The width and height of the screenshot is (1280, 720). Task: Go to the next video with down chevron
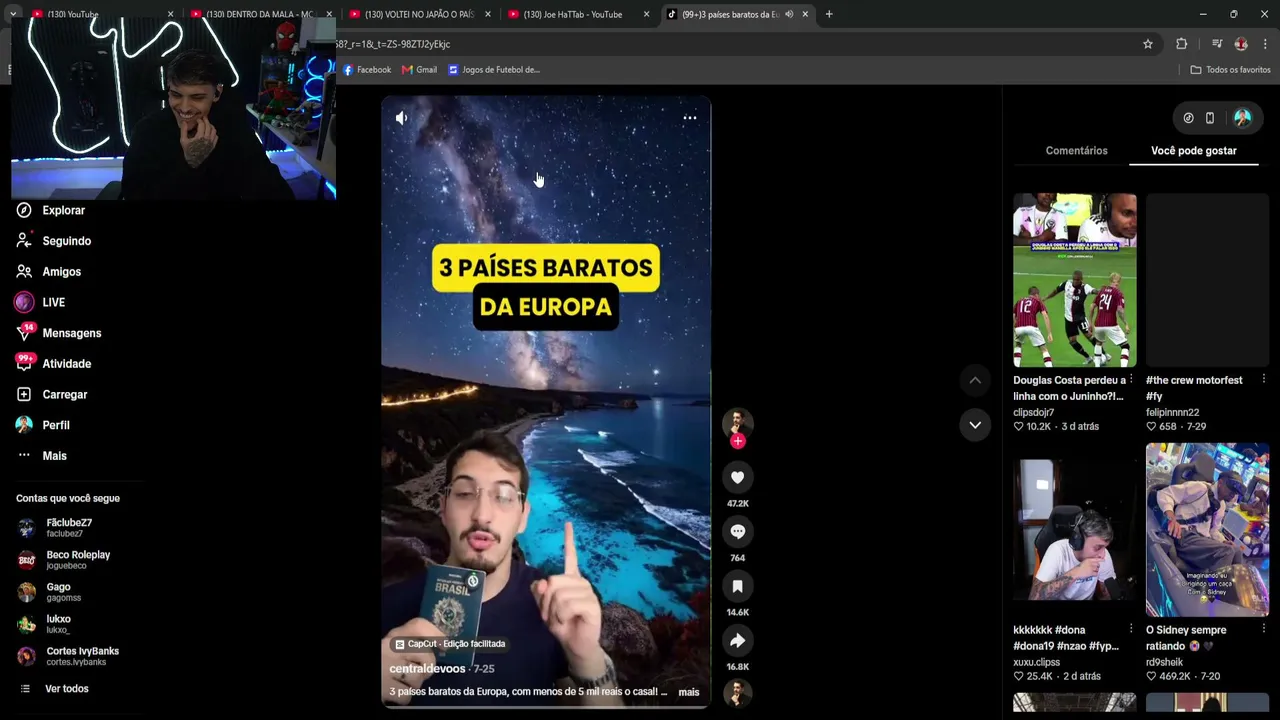[975, 425]
